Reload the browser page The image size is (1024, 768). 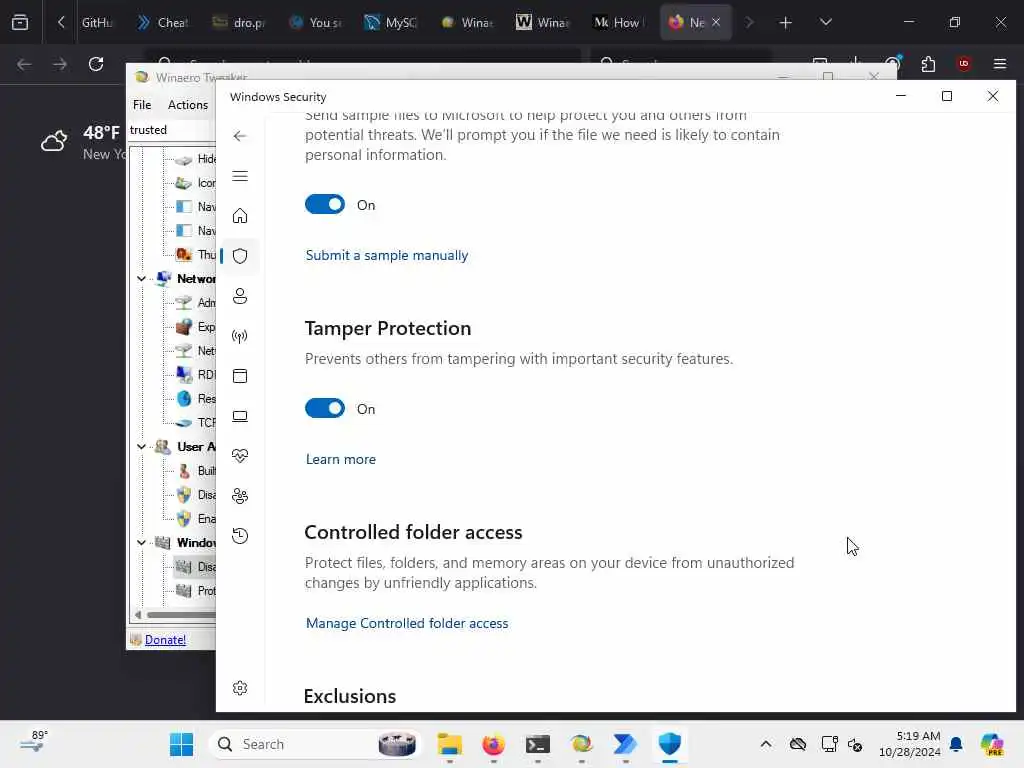pyautogui.click(x=96, y=64)
